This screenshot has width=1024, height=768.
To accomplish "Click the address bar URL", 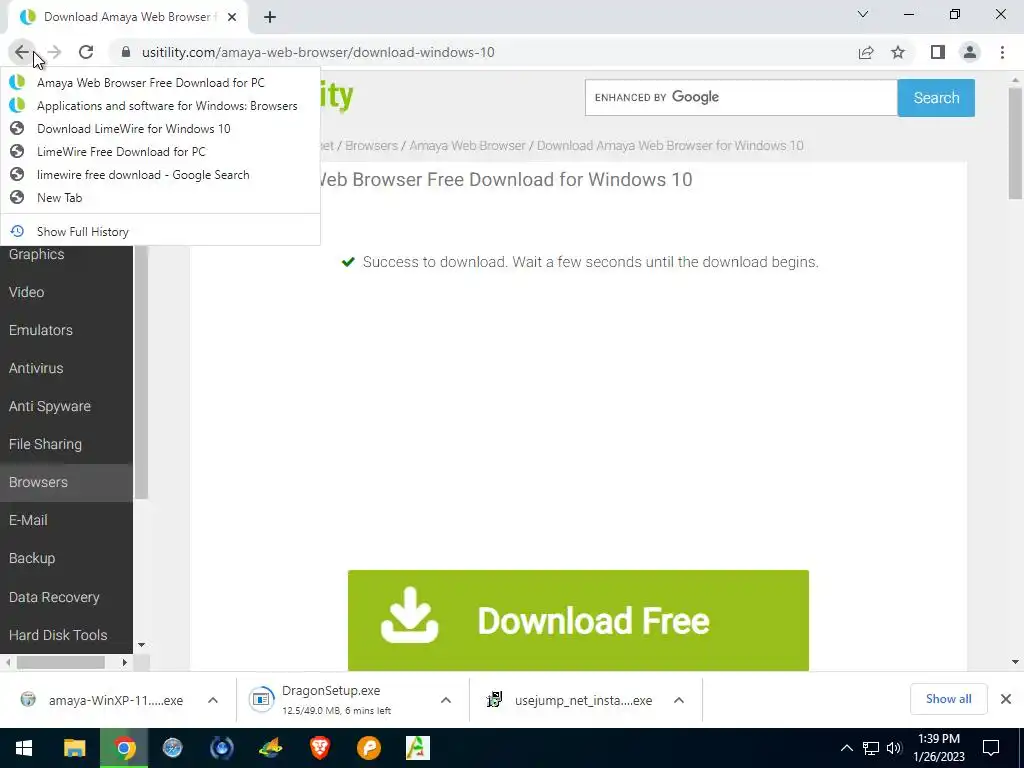I will 317,52.
